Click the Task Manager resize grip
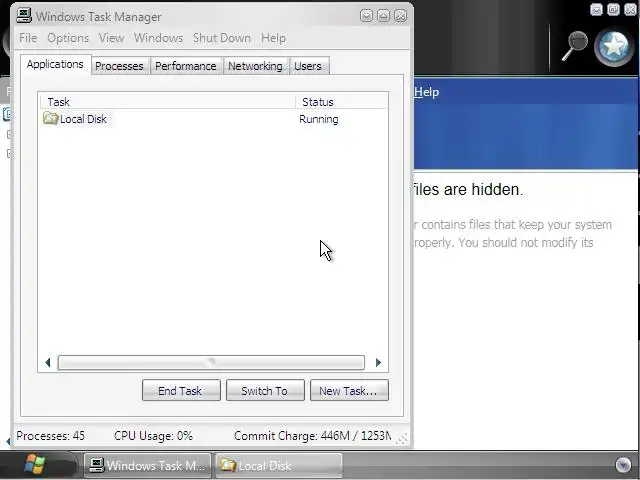The image size is (640, 480). point(402,438)
